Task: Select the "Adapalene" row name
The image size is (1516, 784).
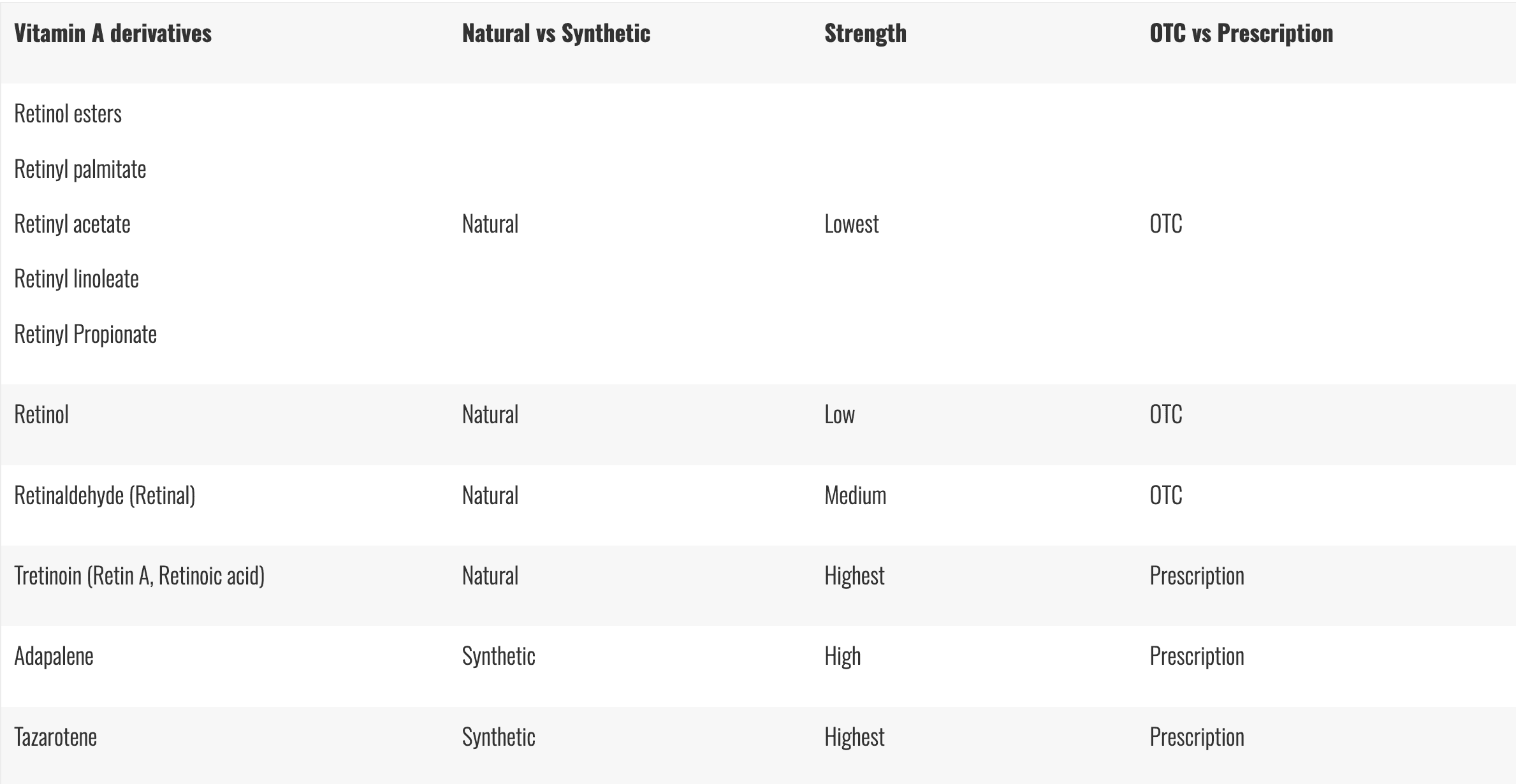Action: point(54,657)
